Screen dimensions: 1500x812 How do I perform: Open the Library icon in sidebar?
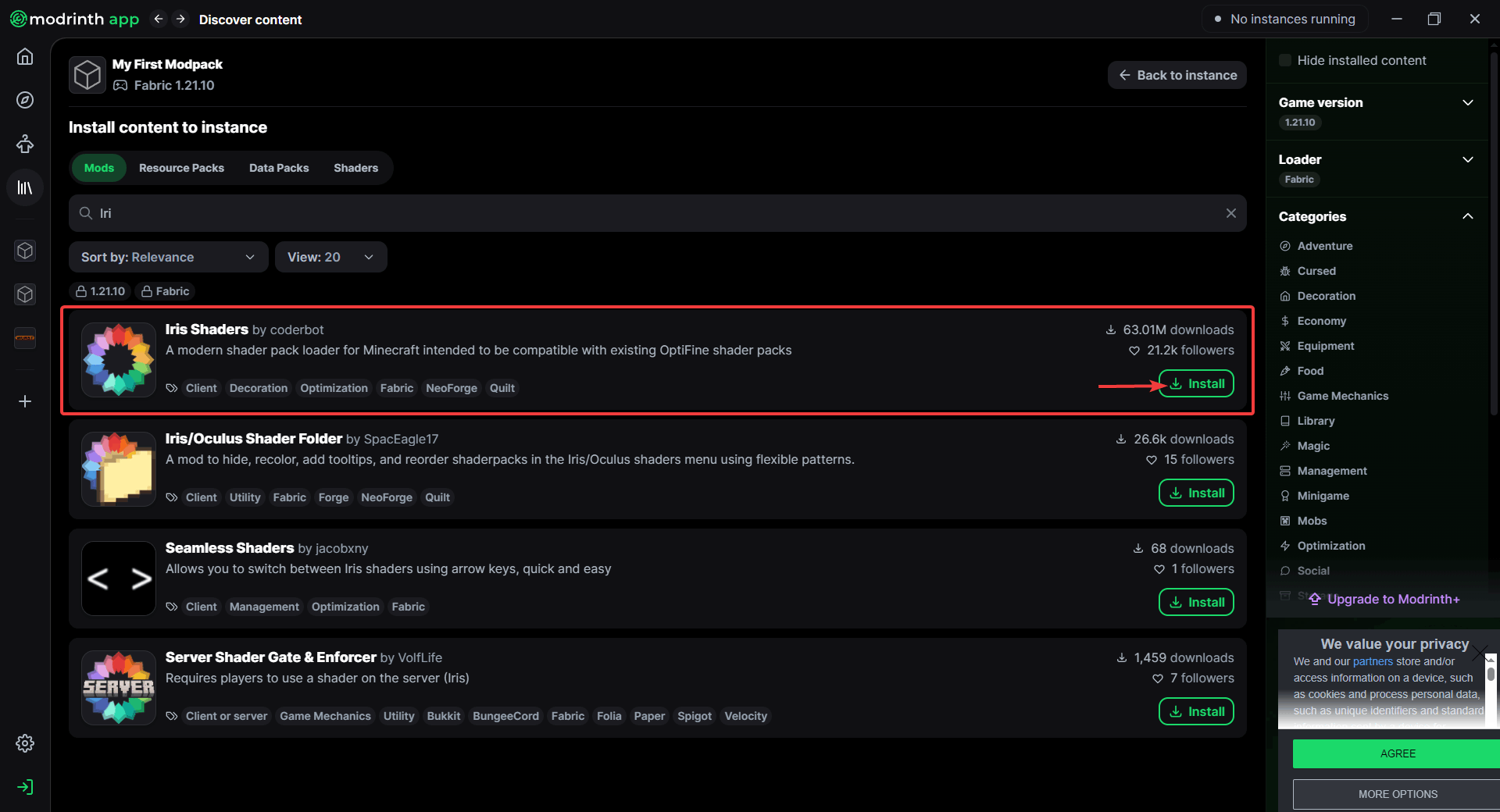25,188
